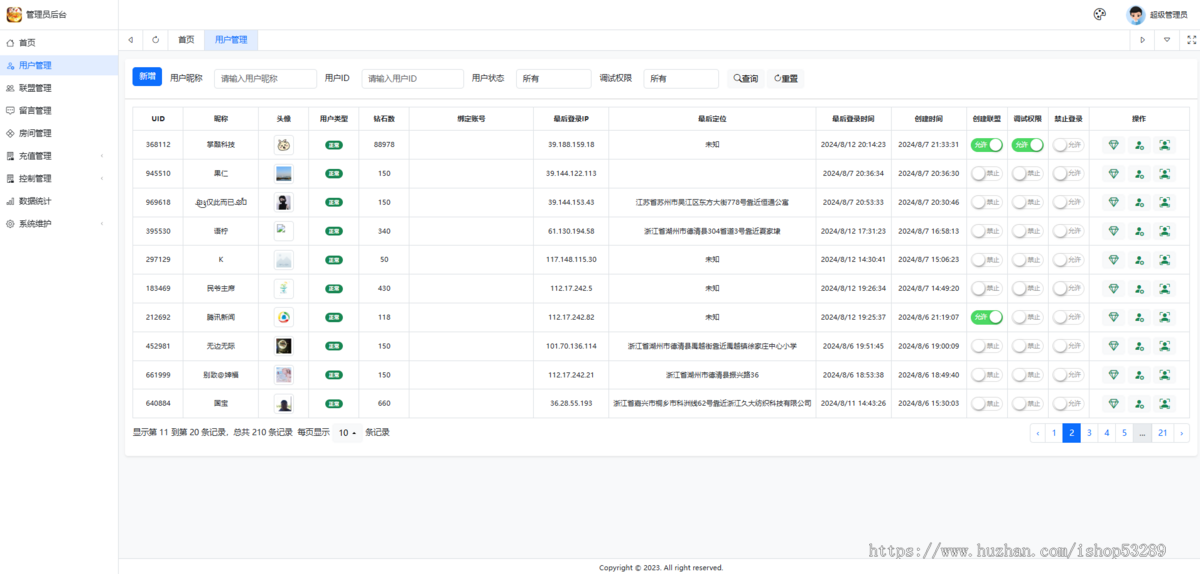
Task: Click the 用户ID input field
Action: (413, 78)
